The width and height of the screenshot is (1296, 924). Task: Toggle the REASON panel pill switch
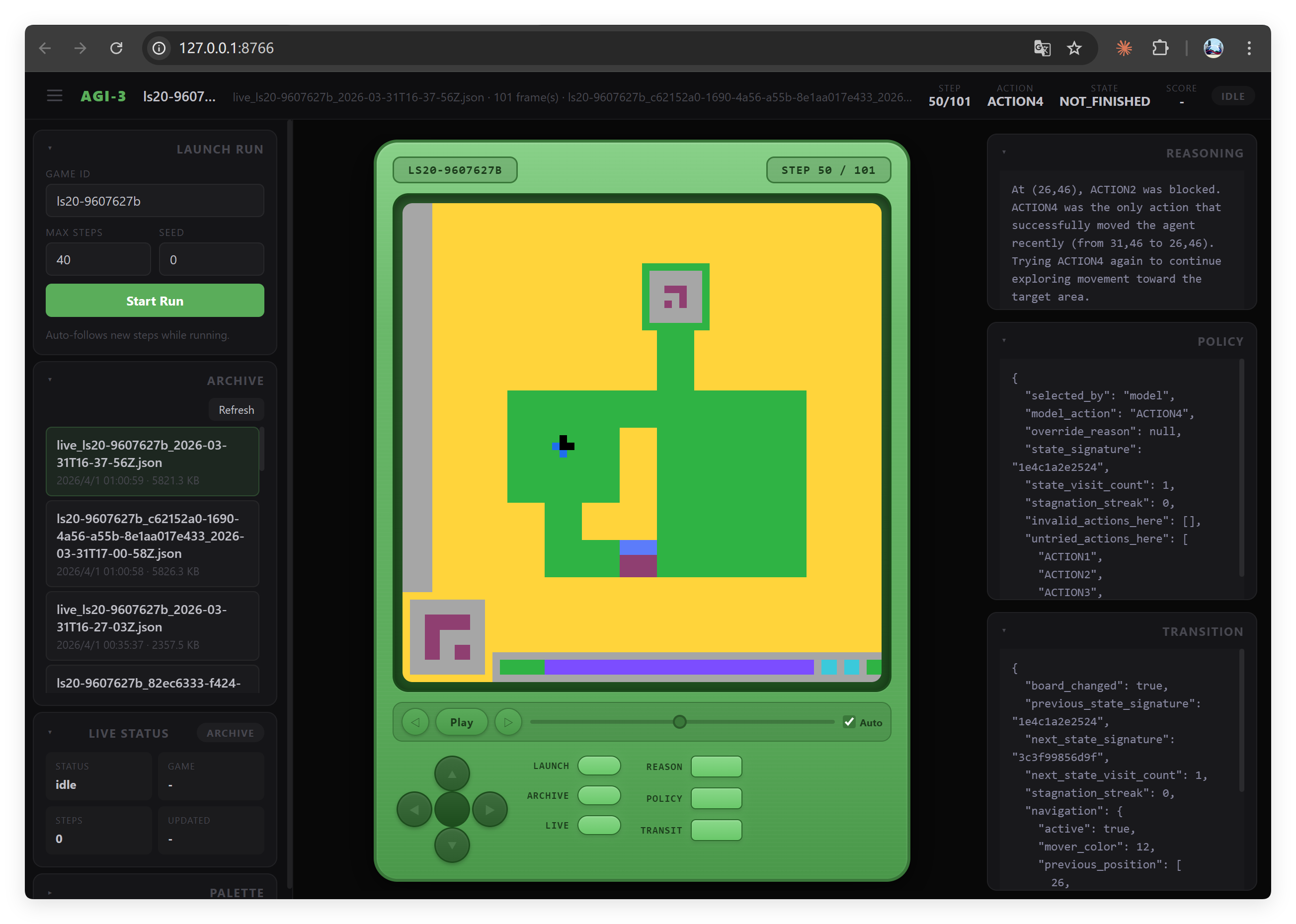(716, 767)
